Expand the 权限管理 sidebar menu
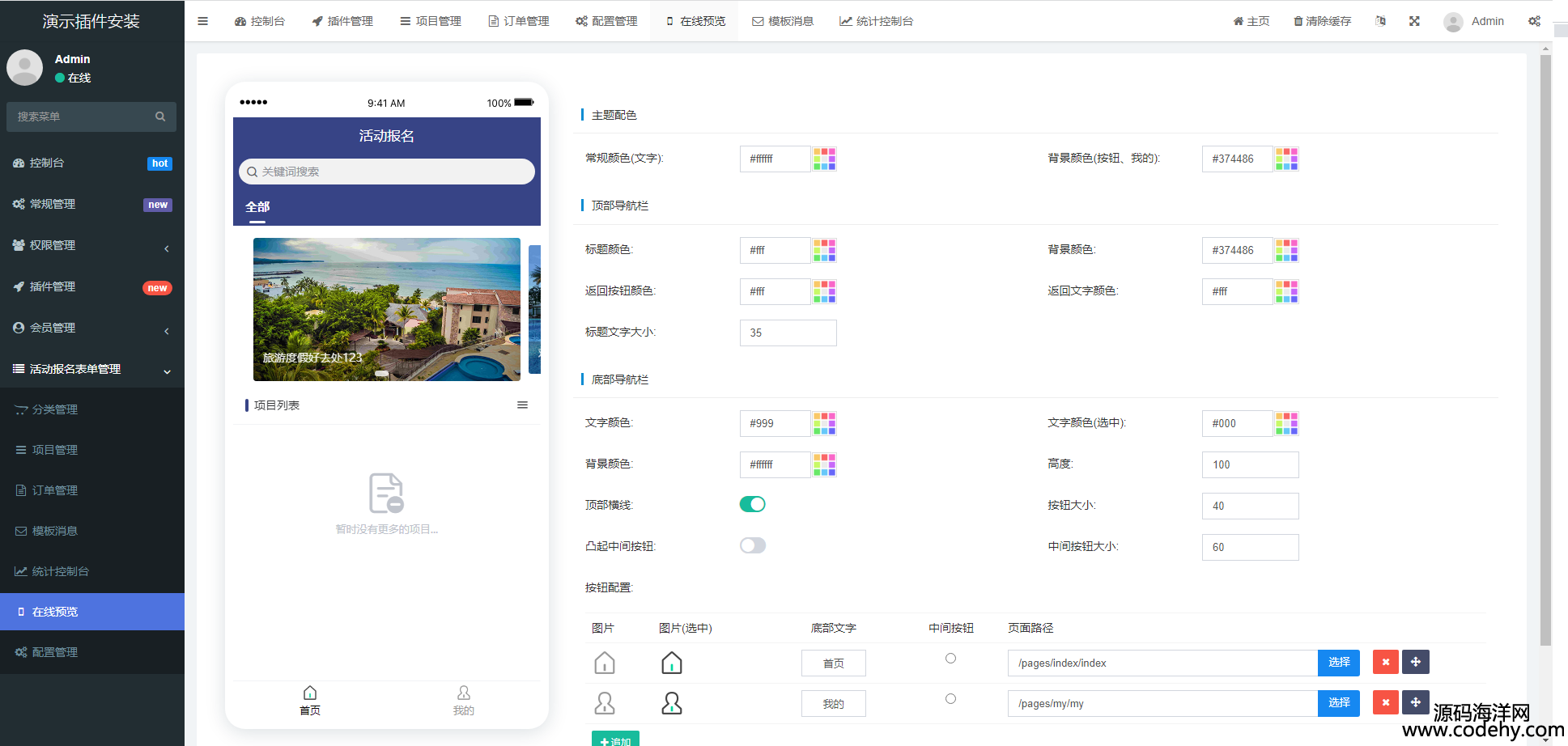This screenshot has height=746, width=1568. tap(91, 245)
